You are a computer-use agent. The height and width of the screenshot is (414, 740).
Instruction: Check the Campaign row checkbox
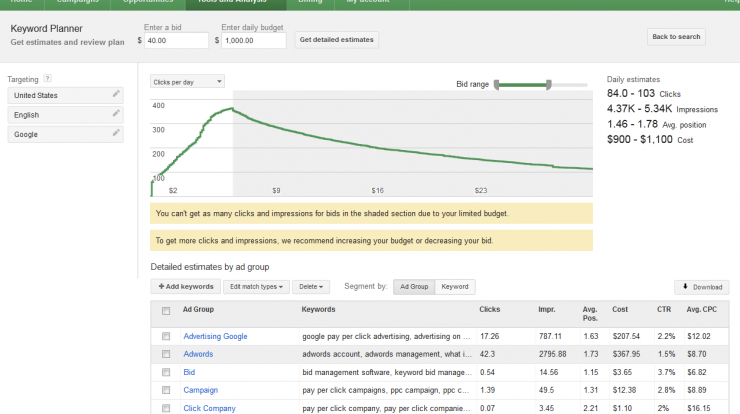pos(166,390)
